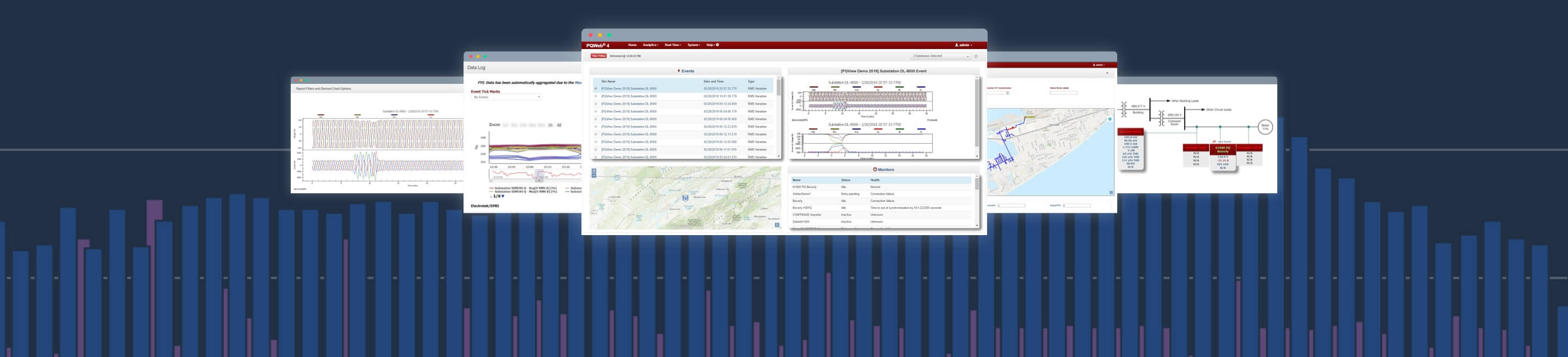Click the Motor symbol in one-line diagram
The image size is (1568, 357).
tap(1265, 126)
